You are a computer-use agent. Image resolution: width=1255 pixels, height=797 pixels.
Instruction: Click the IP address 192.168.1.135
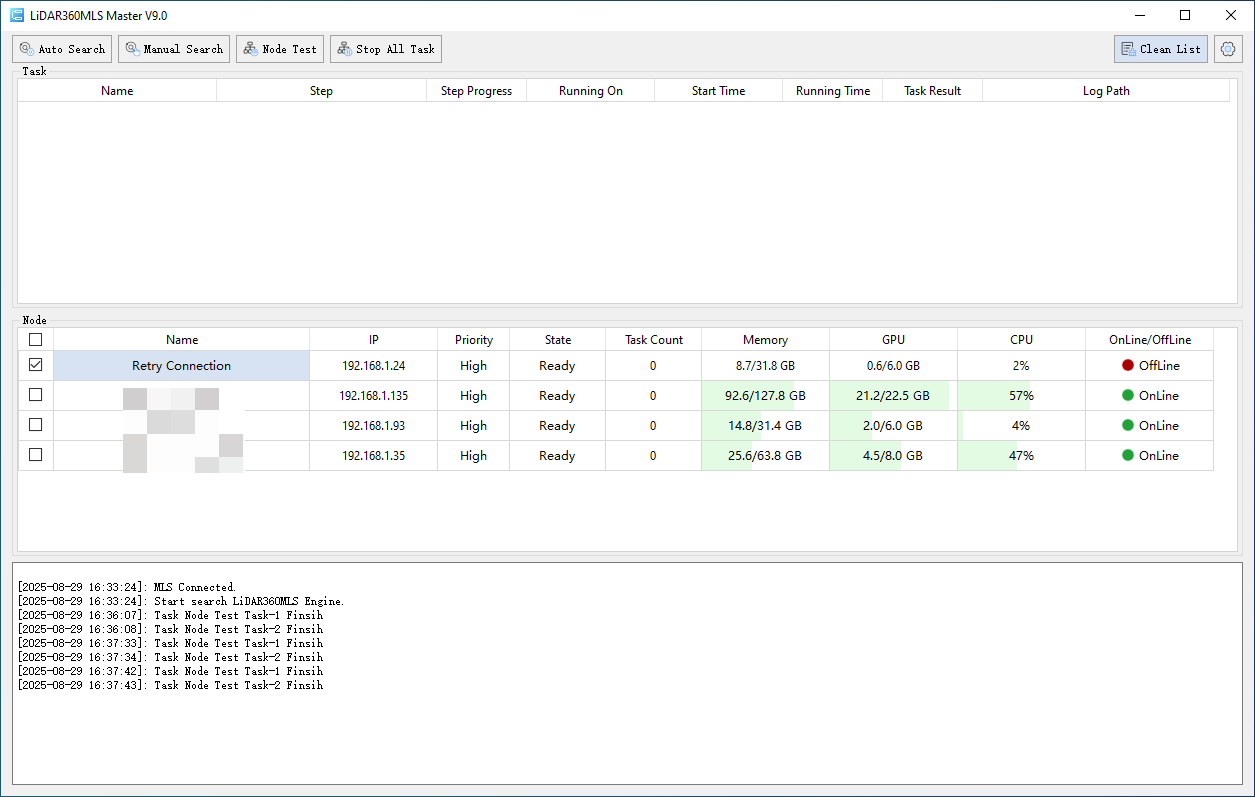[x=373, y=396]
